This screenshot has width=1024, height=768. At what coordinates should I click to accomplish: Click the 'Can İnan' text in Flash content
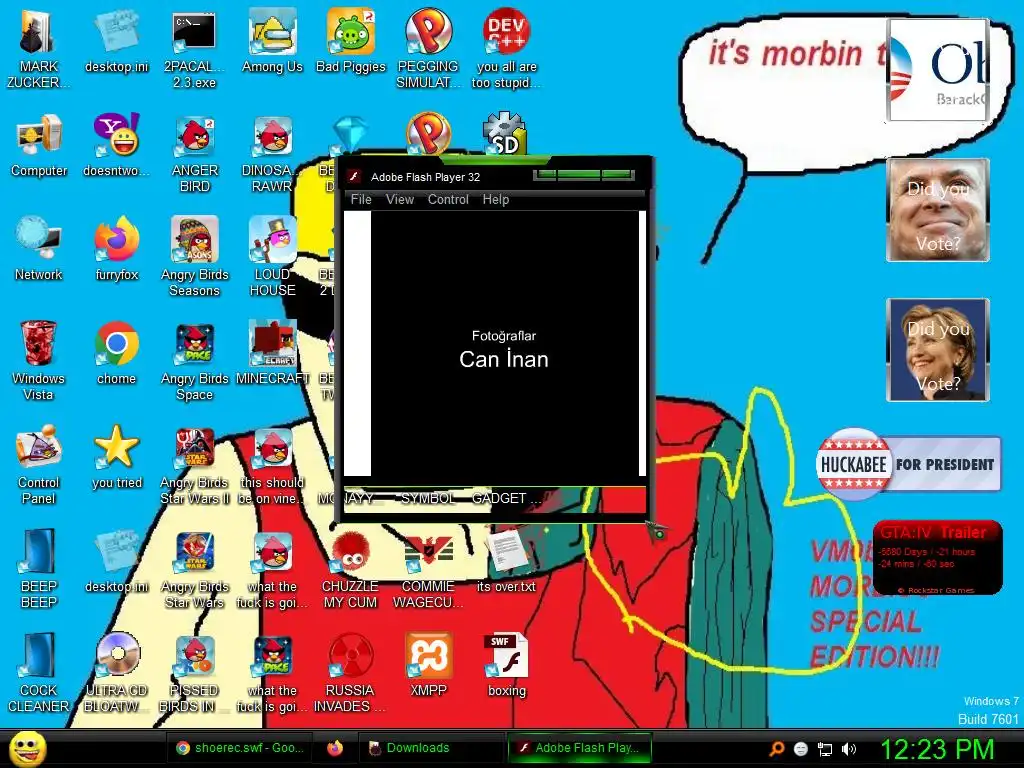504,359
